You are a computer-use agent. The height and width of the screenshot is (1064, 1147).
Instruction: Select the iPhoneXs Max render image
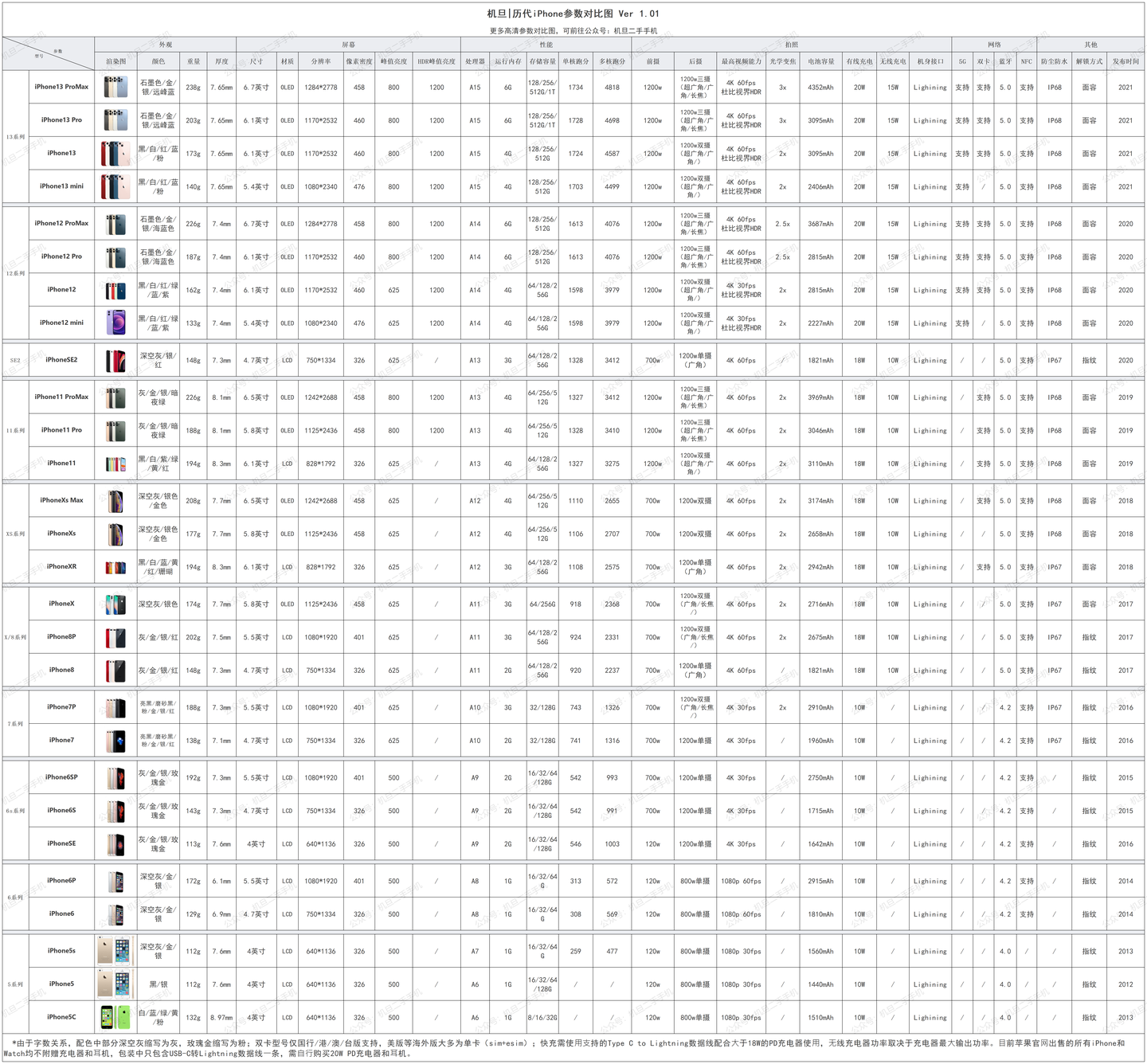[115, 501]
